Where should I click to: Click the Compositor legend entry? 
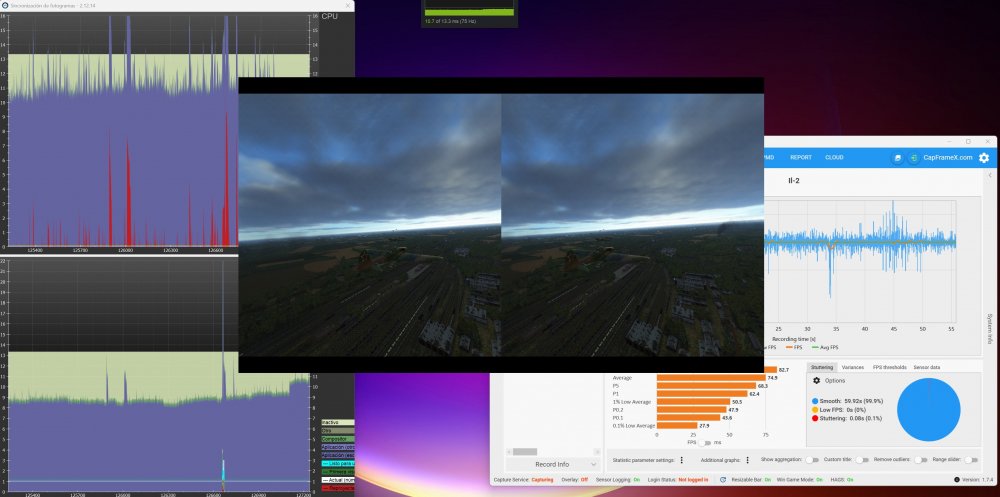click(338, 439)
